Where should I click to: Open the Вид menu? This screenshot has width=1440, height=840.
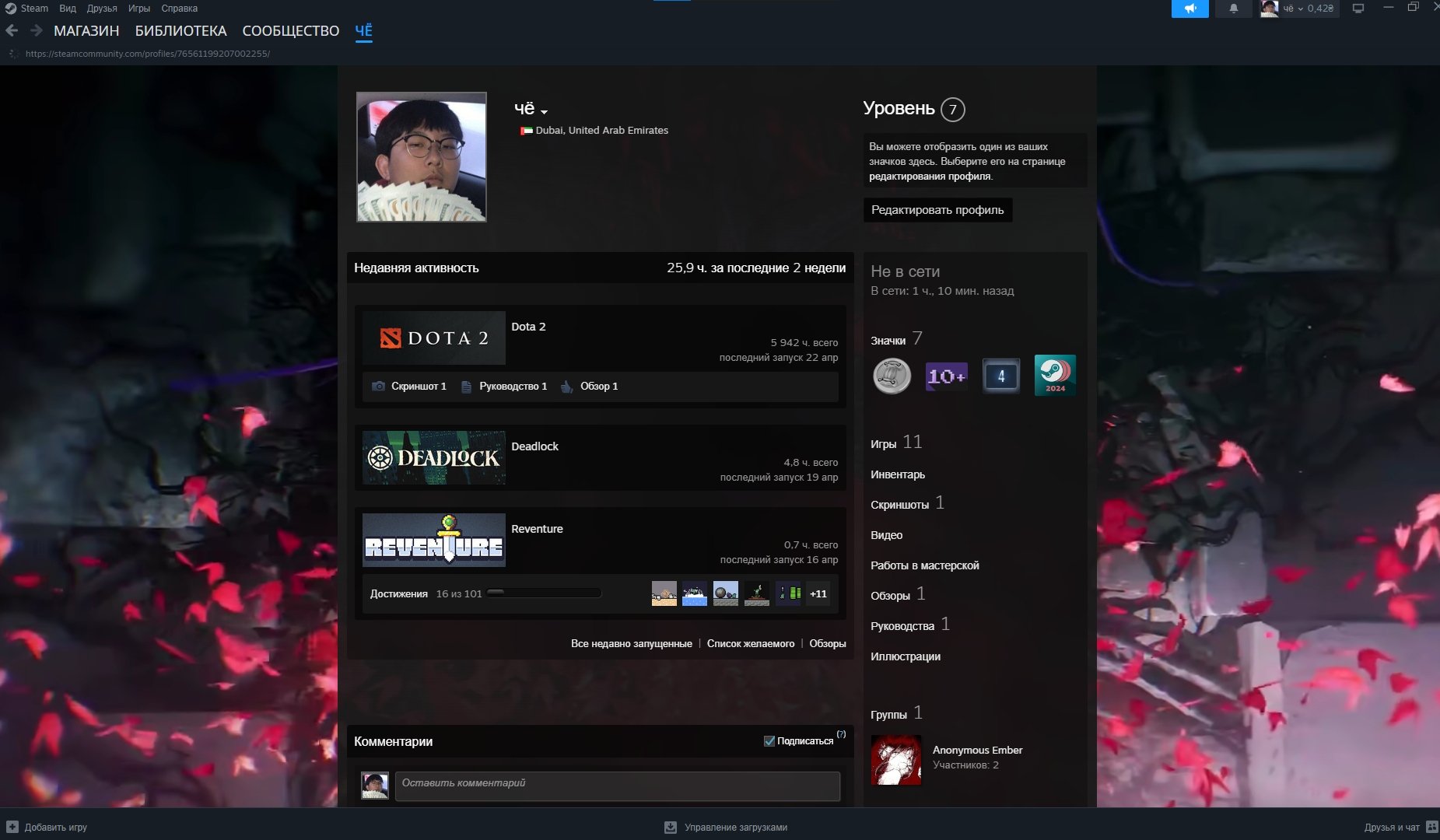[x=68, y=9]
